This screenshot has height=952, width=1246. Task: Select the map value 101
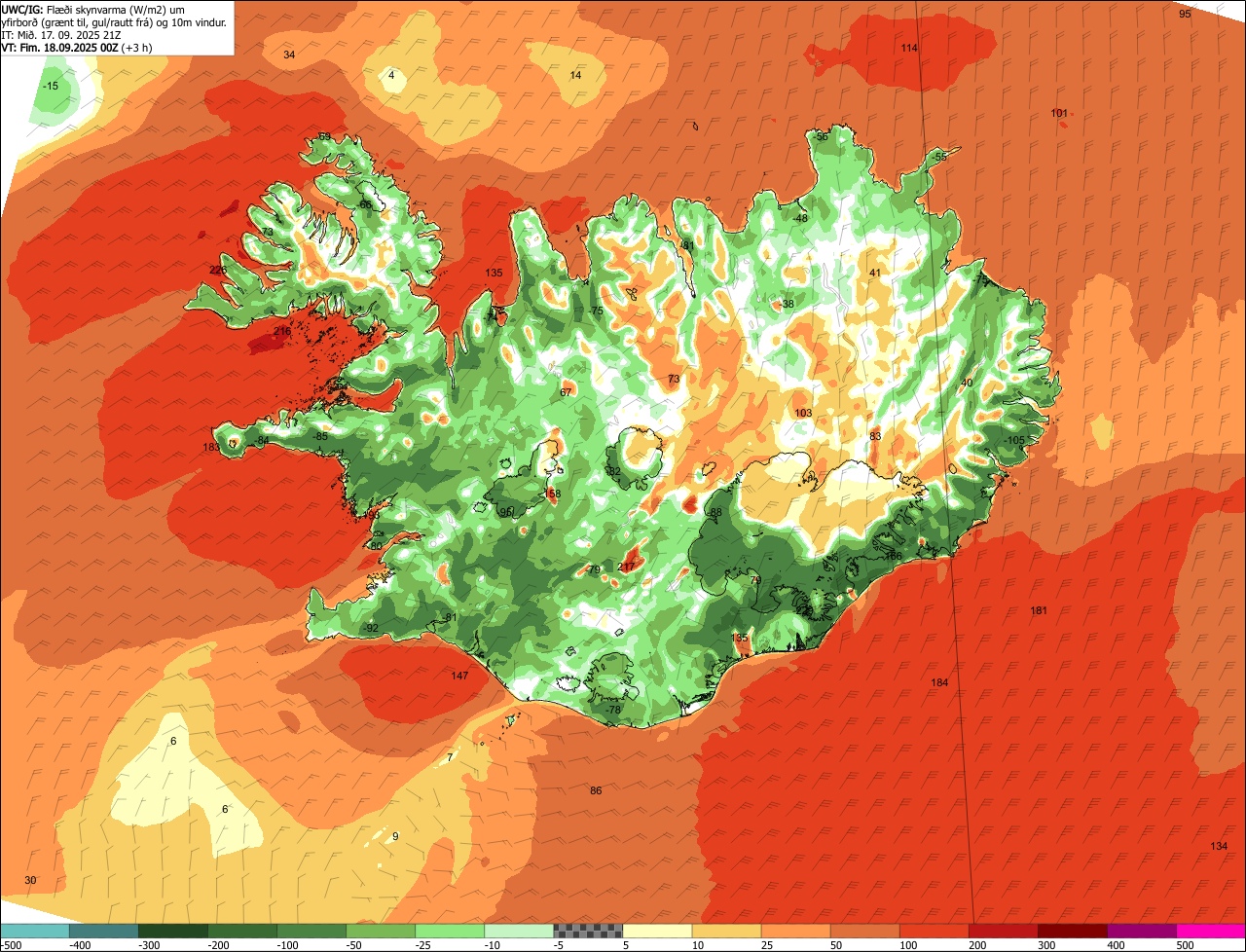(1059, 113)
